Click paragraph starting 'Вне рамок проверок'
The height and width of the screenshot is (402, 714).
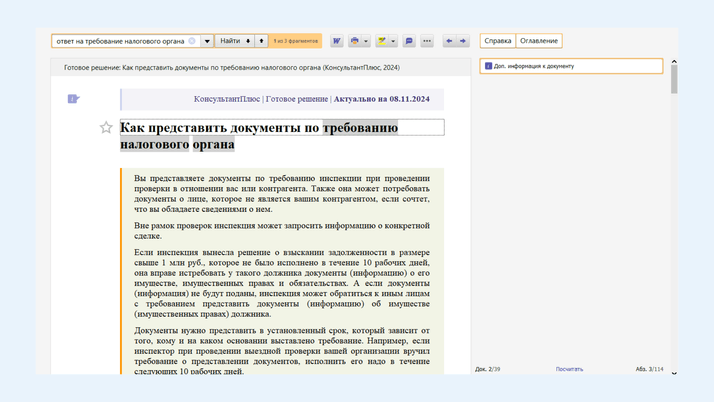[x=282, y=231]
